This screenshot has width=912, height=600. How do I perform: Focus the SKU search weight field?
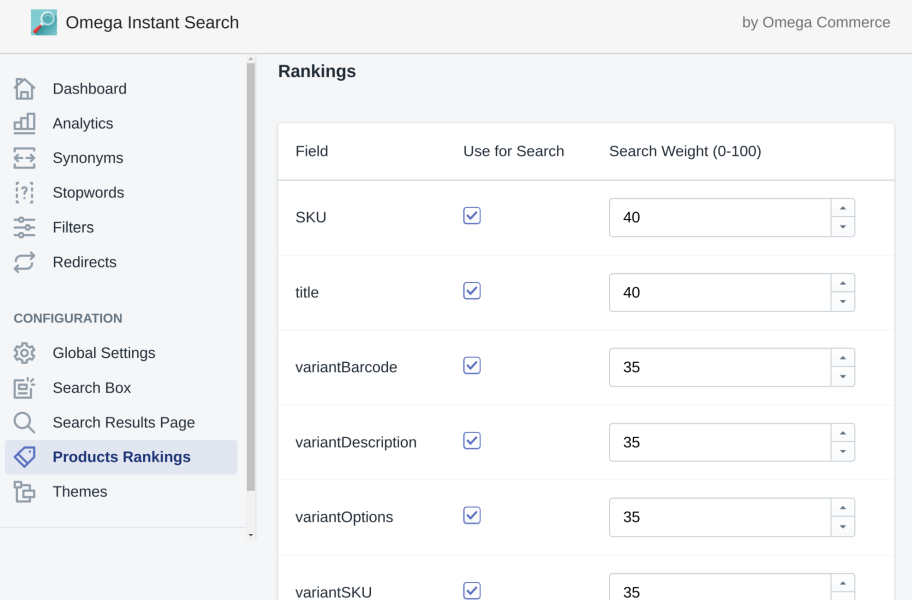click(720, 217)
